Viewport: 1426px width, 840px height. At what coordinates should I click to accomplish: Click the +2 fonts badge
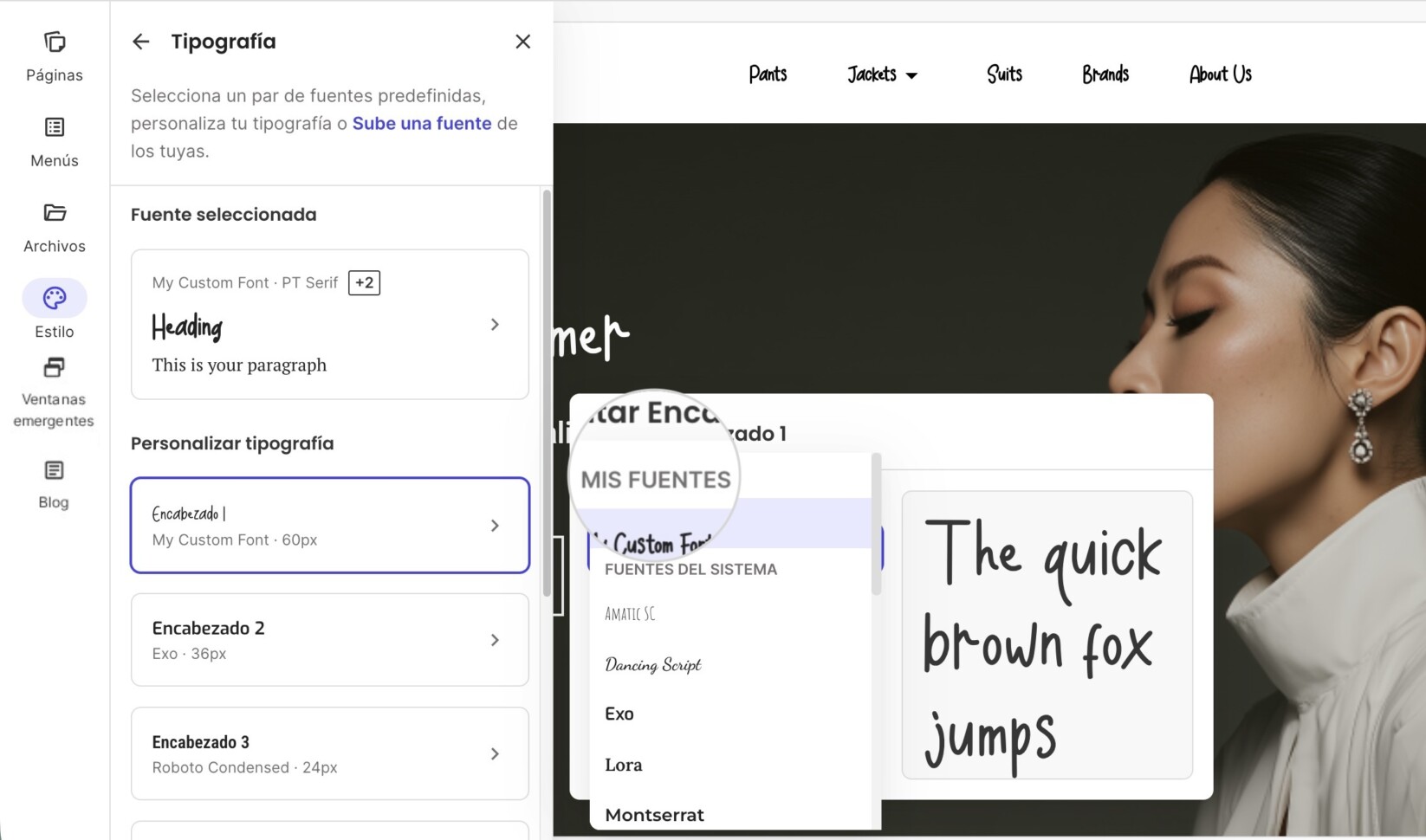[x=364, y=282]
